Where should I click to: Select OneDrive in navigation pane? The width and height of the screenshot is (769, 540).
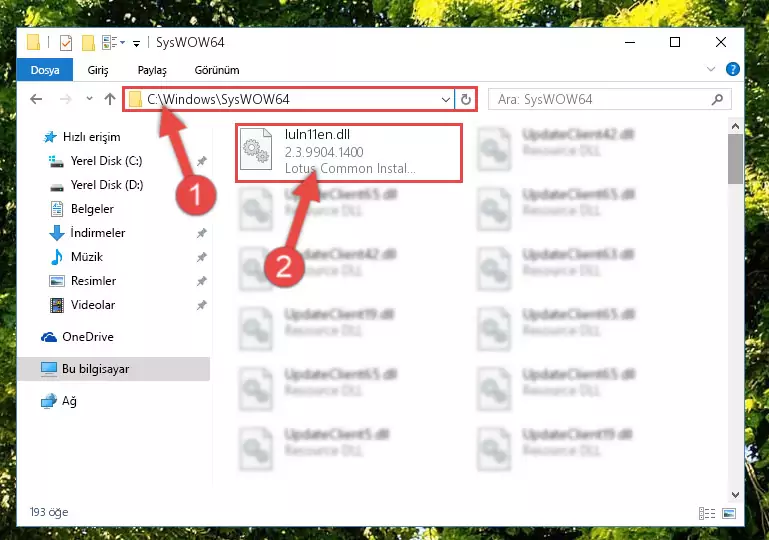(88, 337)
